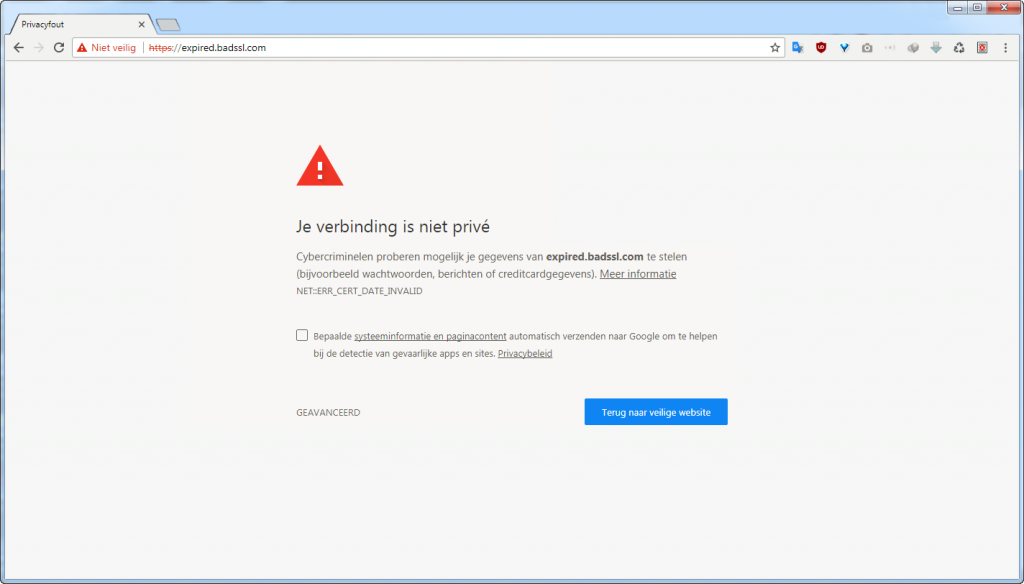This screenshot has height=584, width=1024.
Task: Click the address bar URL field
Action: coord(450,47)
